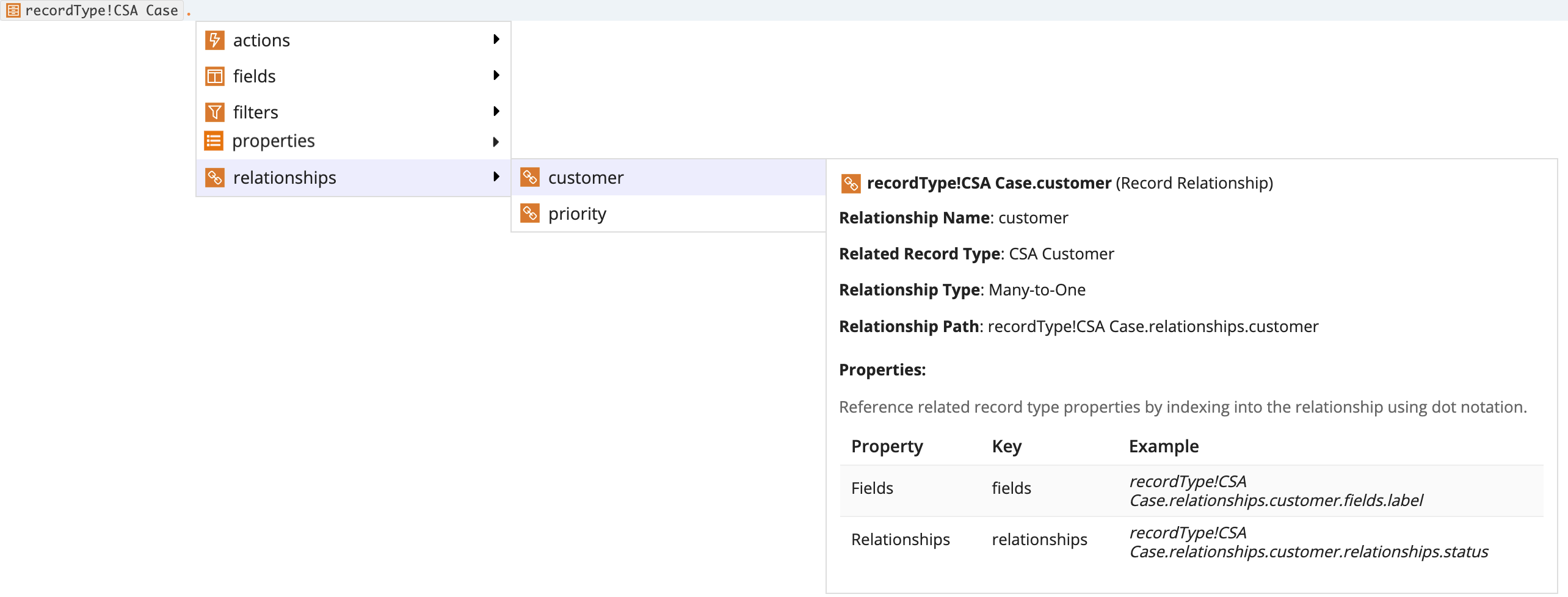Viewport: 1568px width, 597px height.
Task: Click the Fields property cell
Action: coord(872,488)
